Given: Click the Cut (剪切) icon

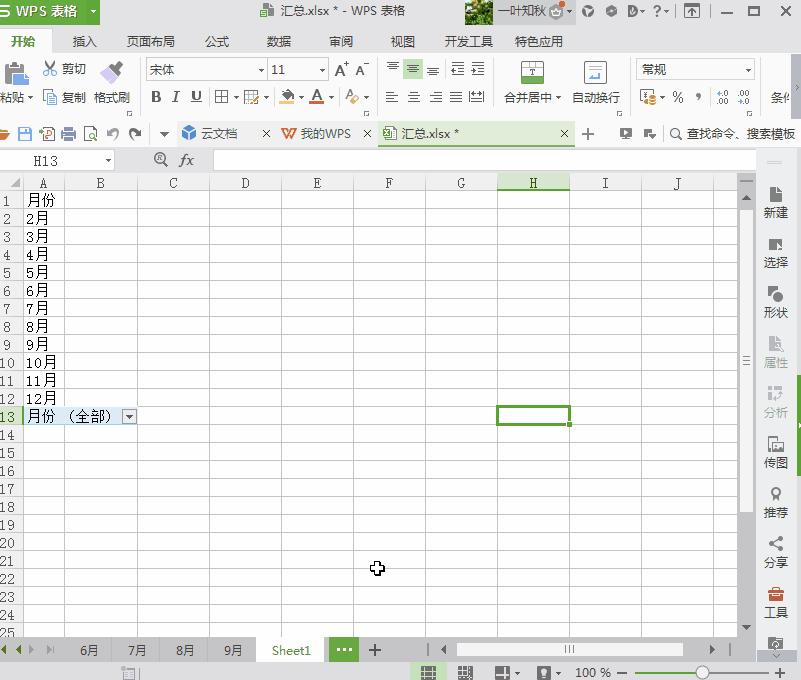Looking at the screenshot, I should coord(48,69).
